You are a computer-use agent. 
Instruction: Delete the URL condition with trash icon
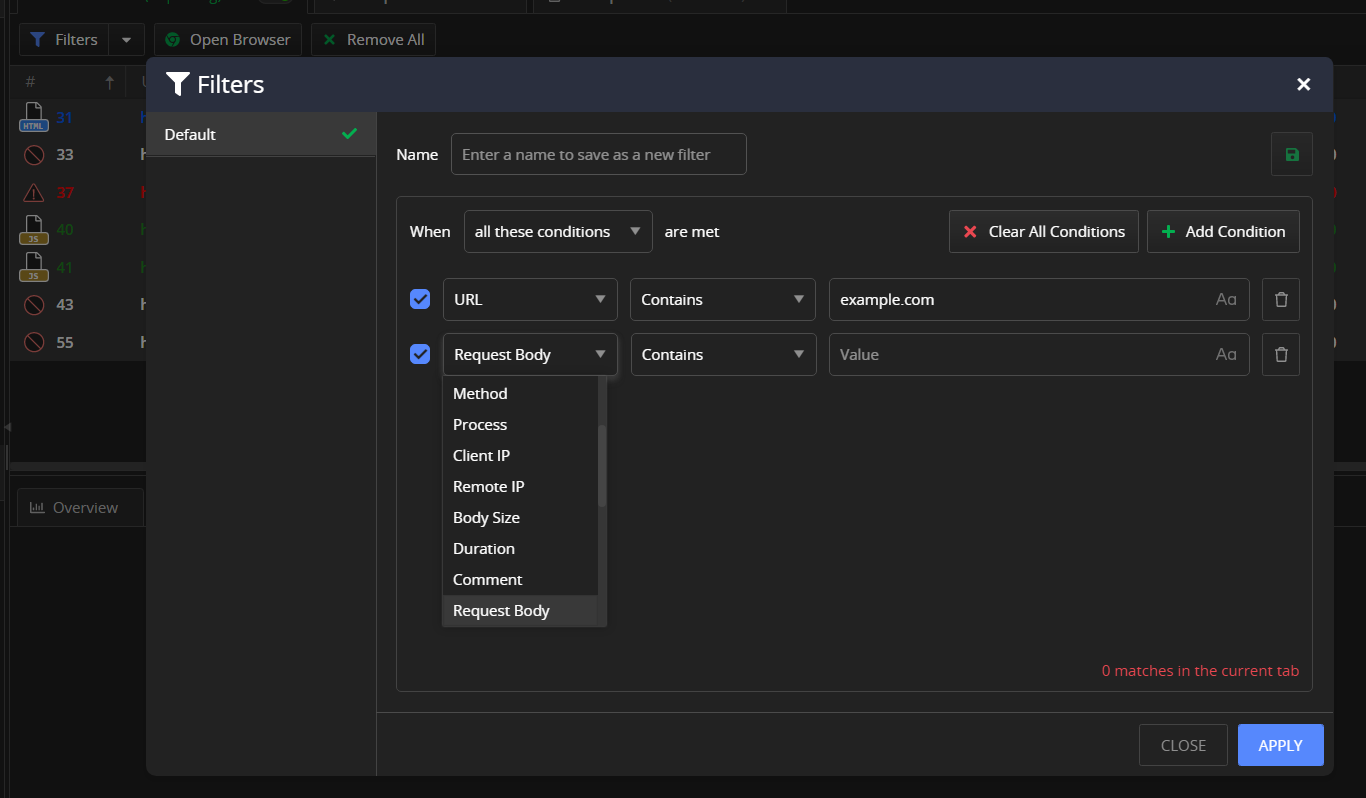pos(1280,299)
